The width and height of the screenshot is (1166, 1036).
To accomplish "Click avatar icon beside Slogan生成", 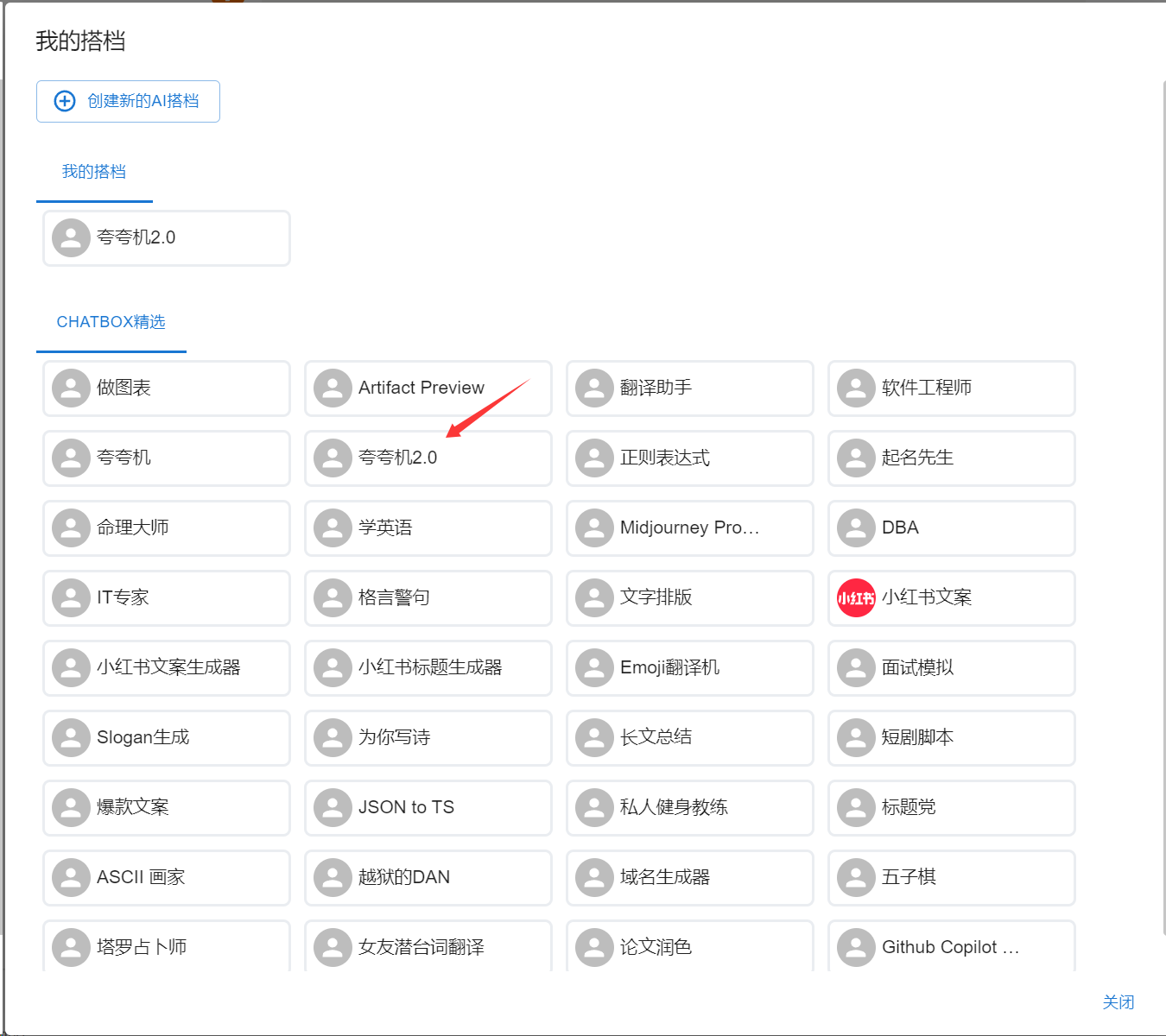I will tap(71, 737).
